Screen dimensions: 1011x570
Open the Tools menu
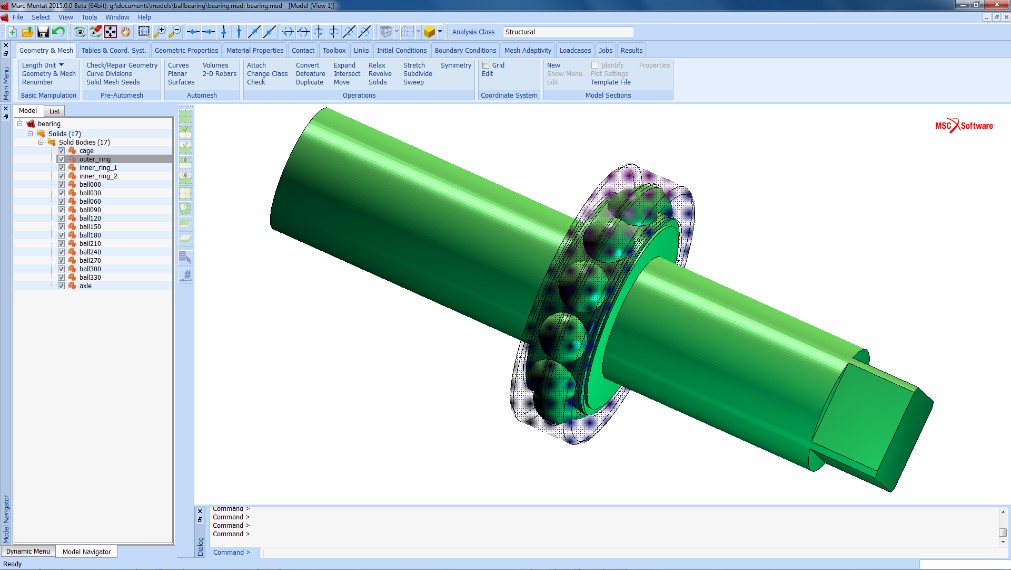pyautogui.click(x=90, y=17)
